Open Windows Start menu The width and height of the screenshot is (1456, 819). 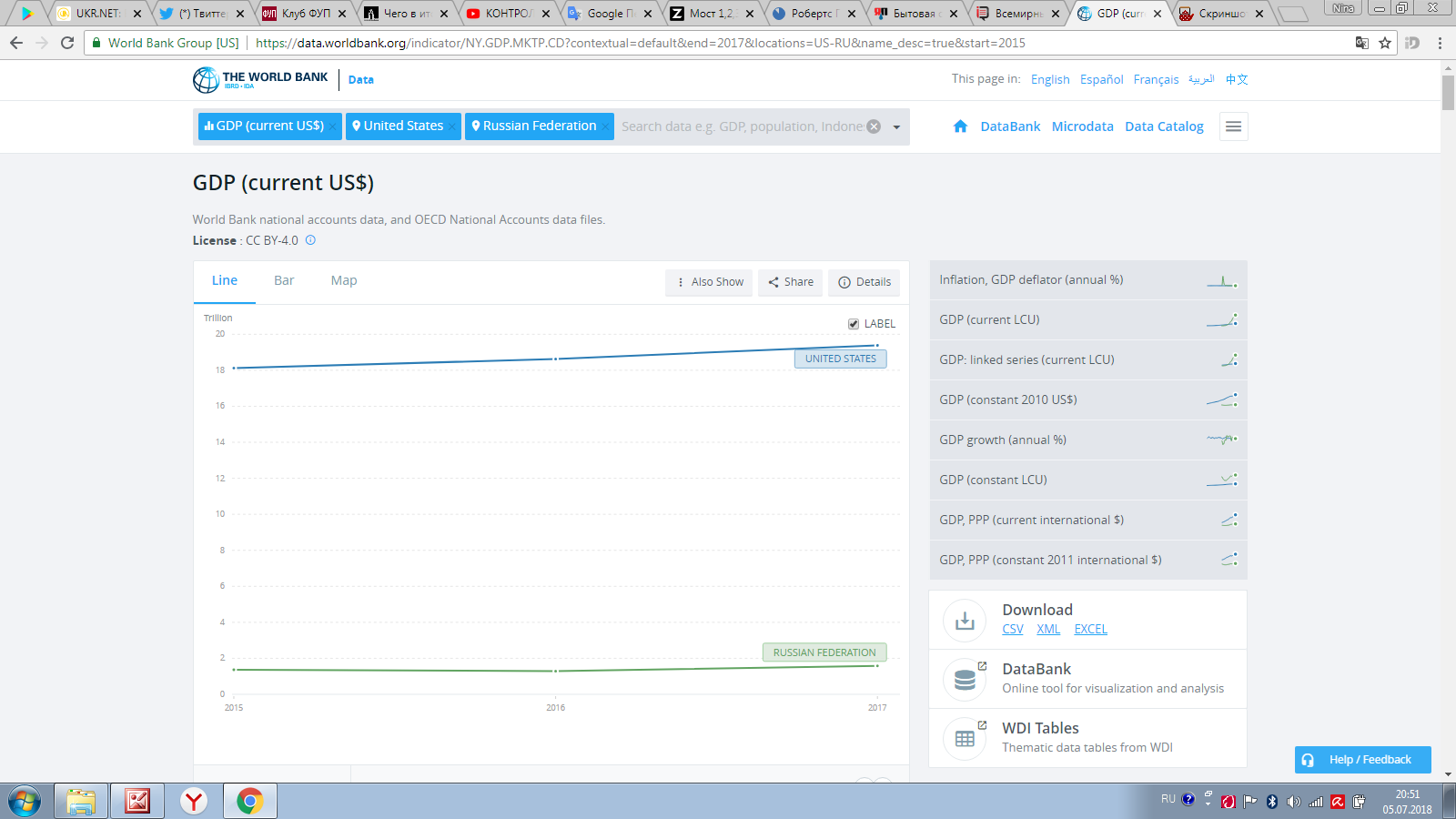[x=25, y=802]
